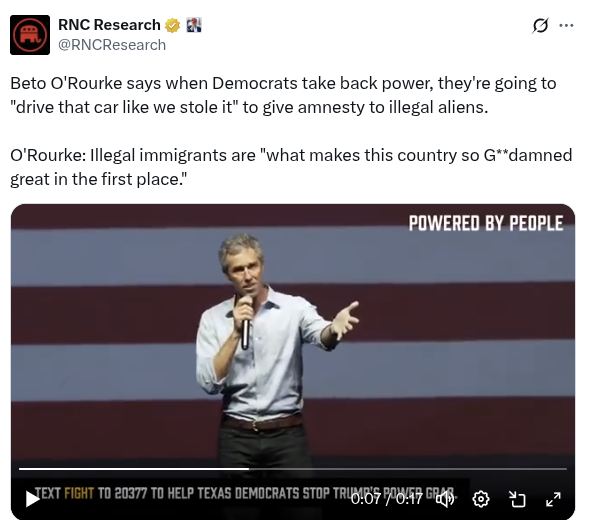
Task: Click the white played portion of the progress bar
Action: (134, 469)
